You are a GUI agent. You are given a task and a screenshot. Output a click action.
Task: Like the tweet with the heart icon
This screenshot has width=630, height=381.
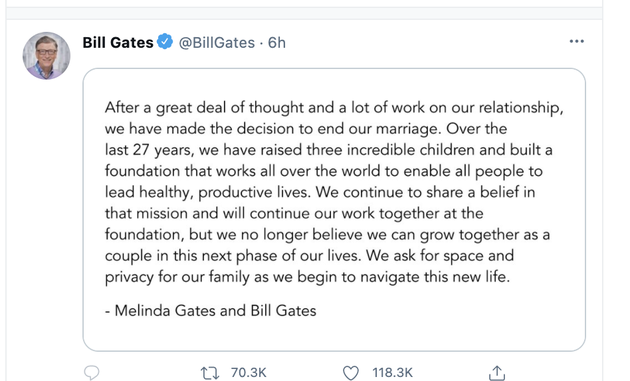351,373
